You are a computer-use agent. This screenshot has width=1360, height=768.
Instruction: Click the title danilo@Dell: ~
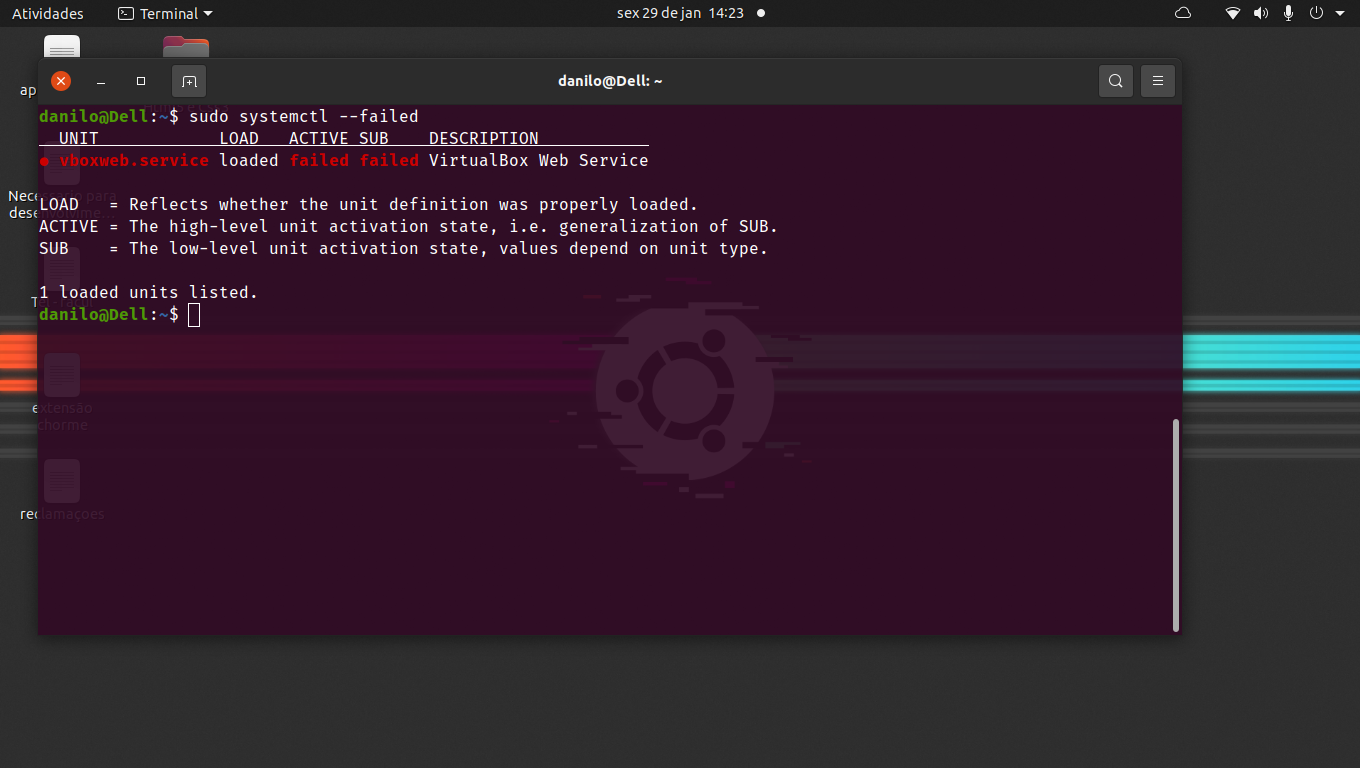(x=610, y=81)
